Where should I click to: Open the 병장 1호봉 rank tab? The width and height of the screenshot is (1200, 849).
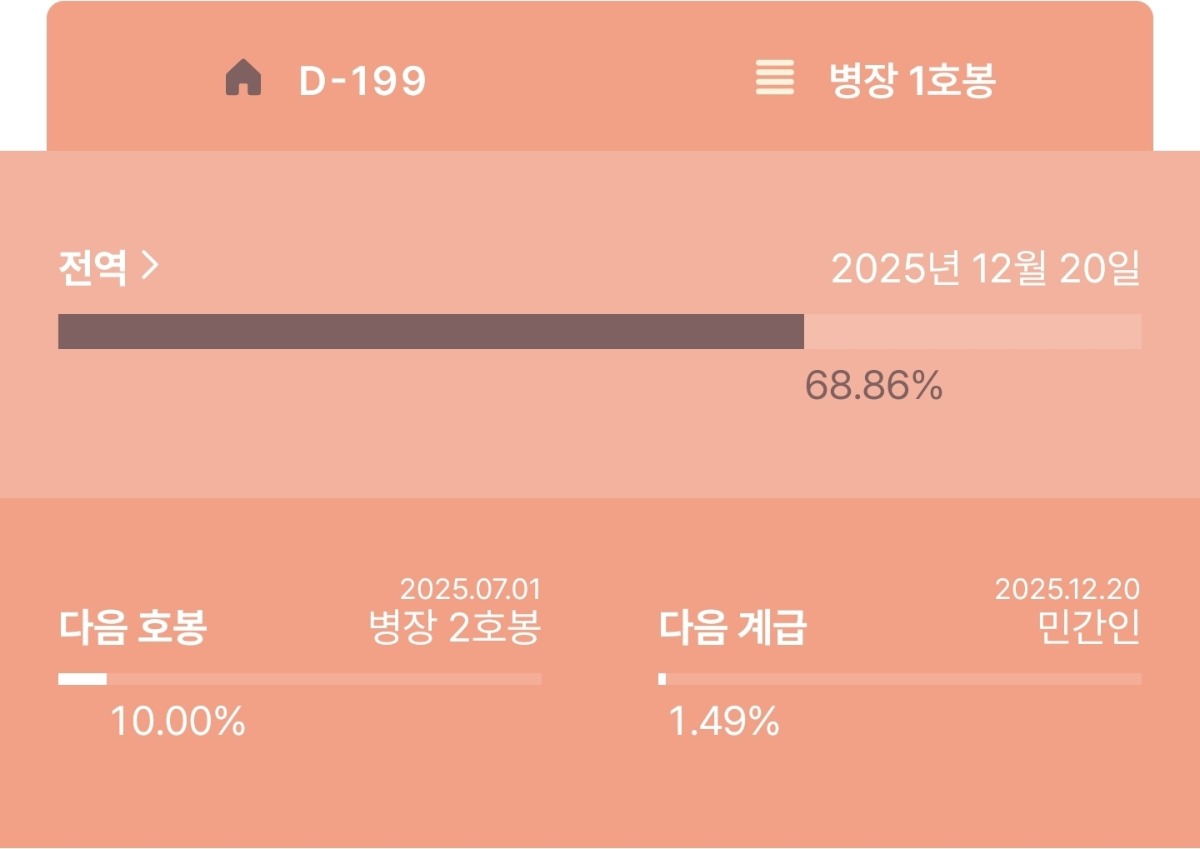click(x=911, y=81)
